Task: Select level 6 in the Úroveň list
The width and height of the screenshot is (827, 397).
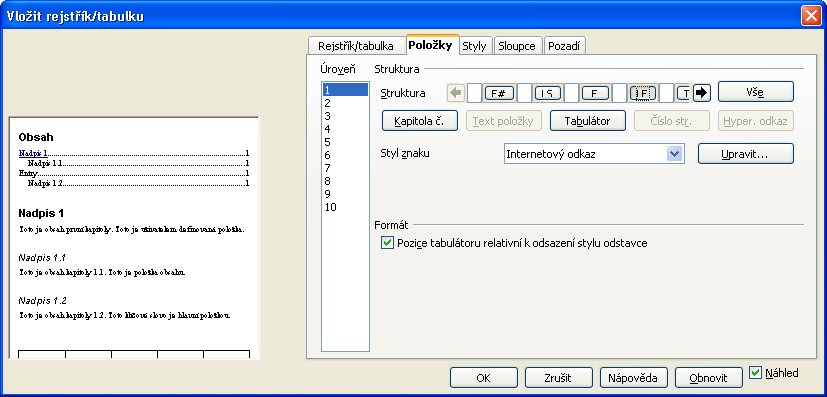Action: click(345, 155)
